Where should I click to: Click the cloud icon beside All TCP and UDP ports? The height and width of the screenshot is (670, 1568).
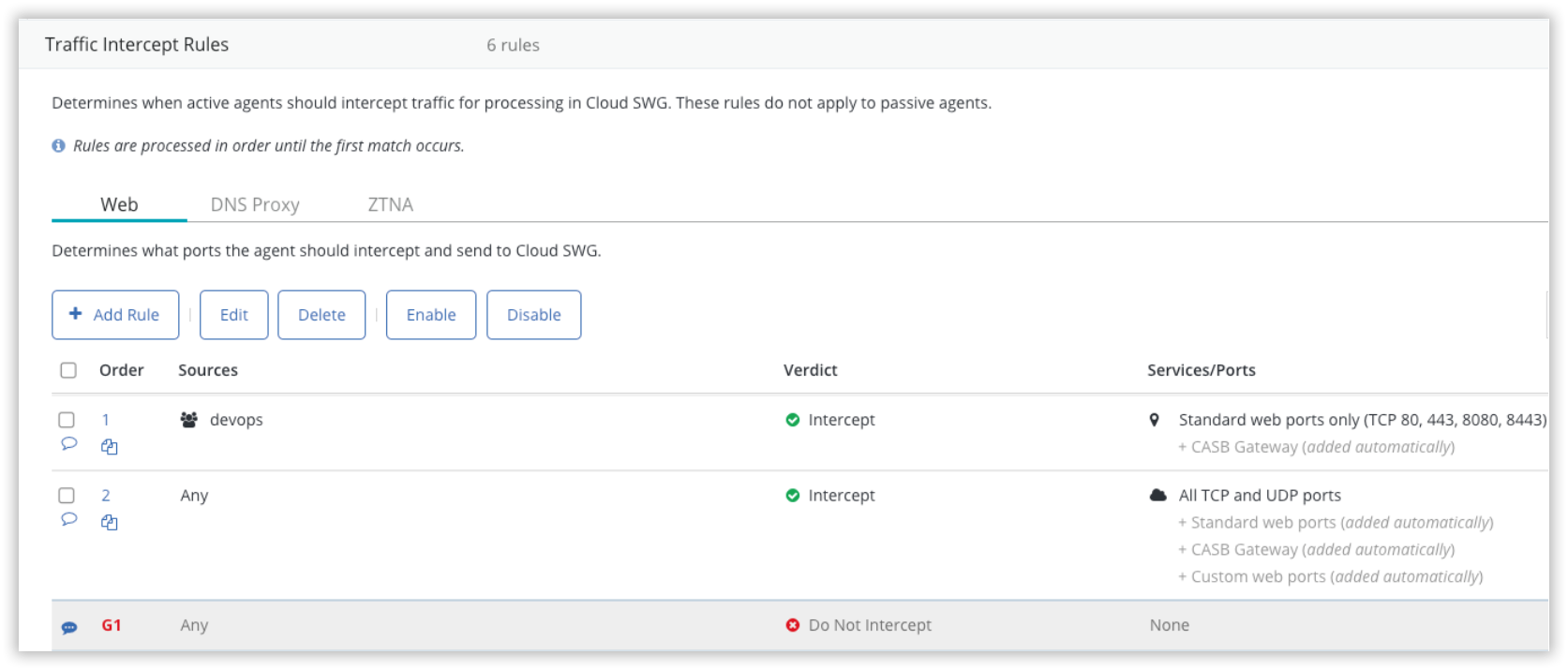(1158, 495)
